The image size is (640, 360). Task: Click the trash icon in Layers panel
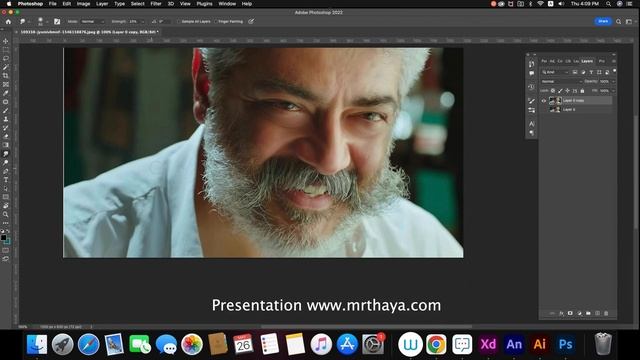click(606, 313)
